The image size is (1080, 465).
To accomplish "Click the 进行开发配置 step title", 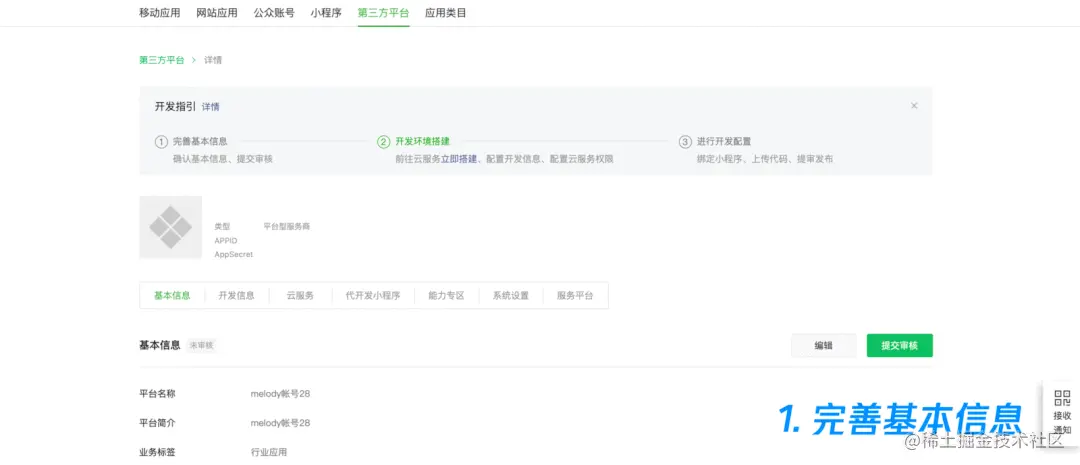I will point(724,142).
